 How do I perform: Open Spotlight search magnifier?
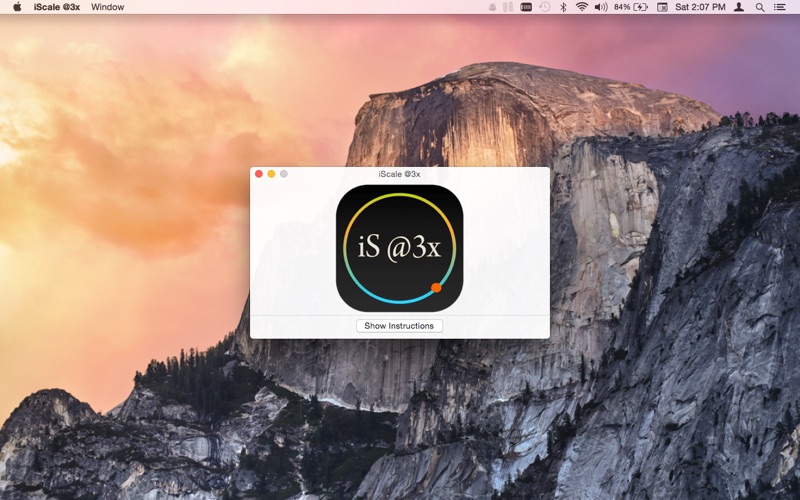click(760, 7)
